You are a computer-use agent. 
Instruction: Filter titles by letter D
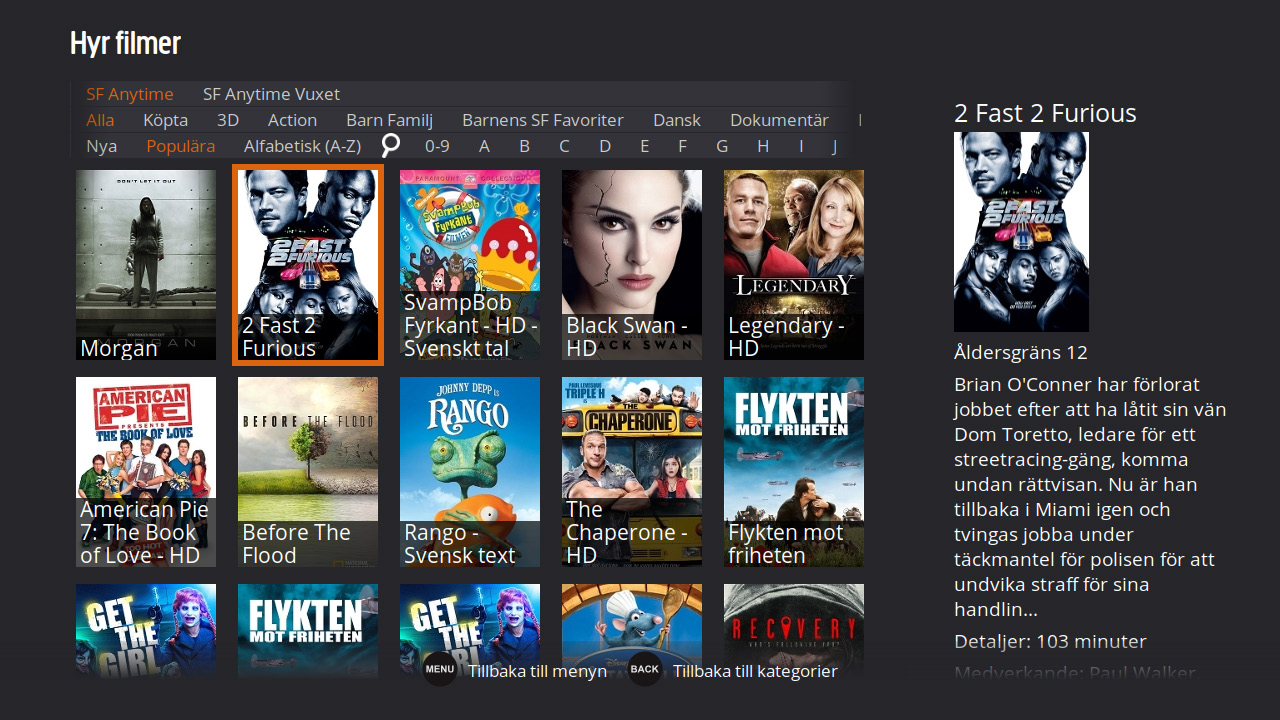pos(605,146)
